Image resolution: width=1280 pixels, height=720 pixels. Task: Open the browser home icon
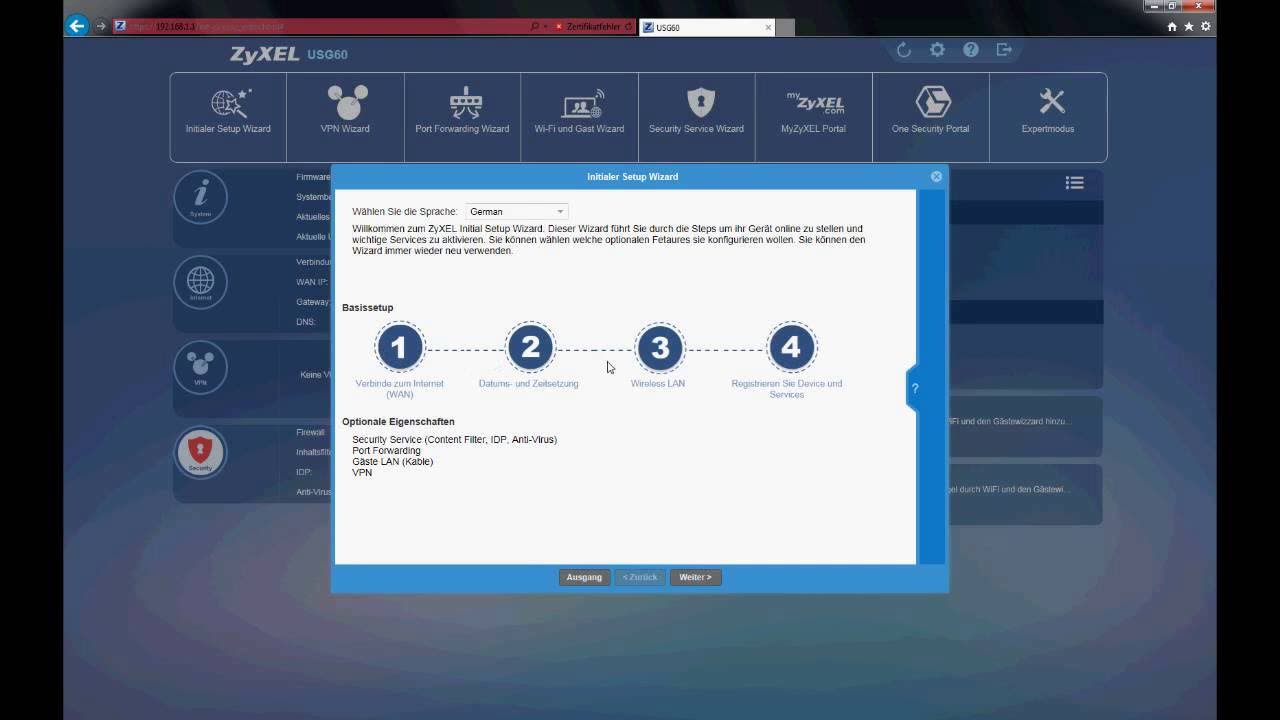click(x=1172, y=27)
